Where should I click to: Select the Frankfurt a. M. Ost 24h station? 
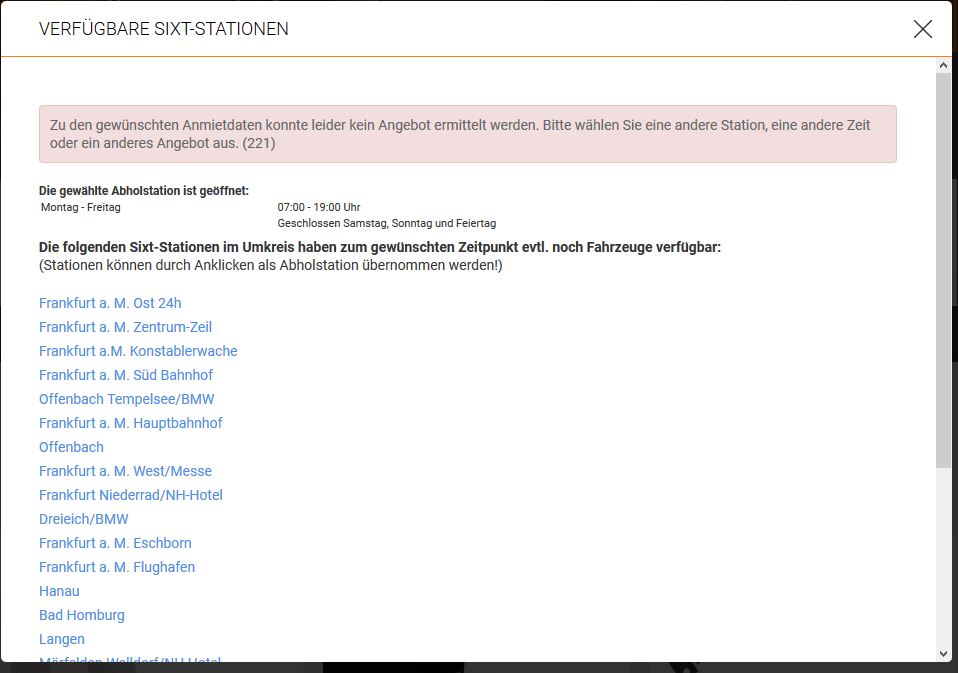pyautogui.click(x=110, y=303)
